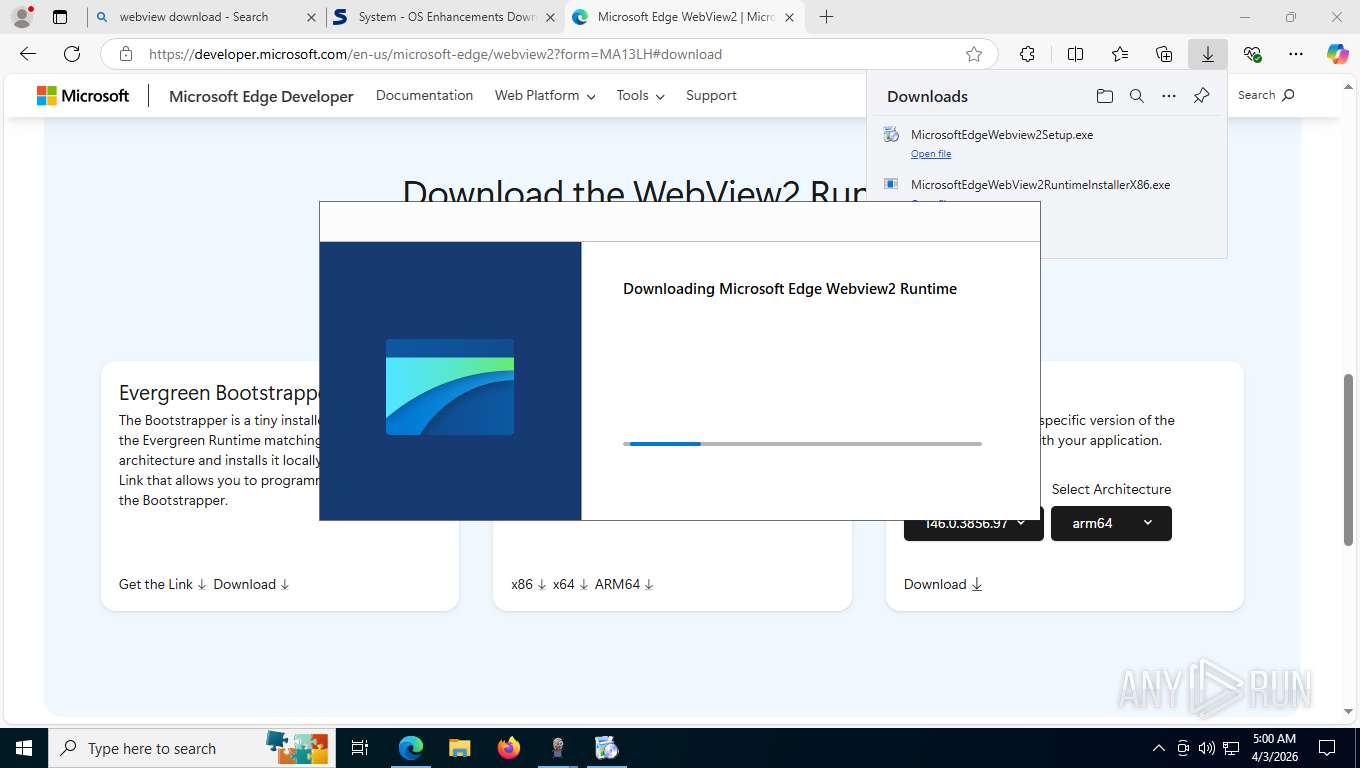Screen dimensions: 1360x768
Task: Download the Evergreen Bootstrapper
Action: (251, 584)
